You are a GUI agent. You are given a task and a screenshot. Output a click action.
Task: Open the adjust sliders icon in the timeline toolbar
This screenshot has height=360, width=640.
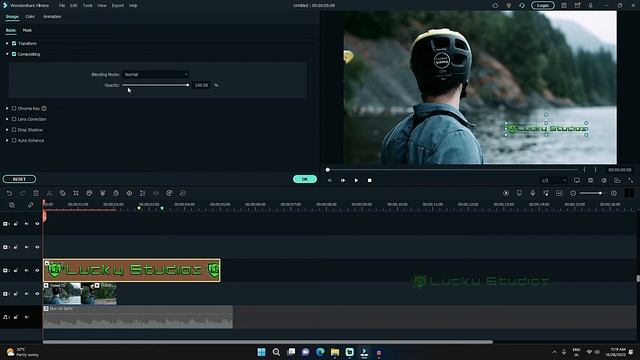tap(142, 193)
